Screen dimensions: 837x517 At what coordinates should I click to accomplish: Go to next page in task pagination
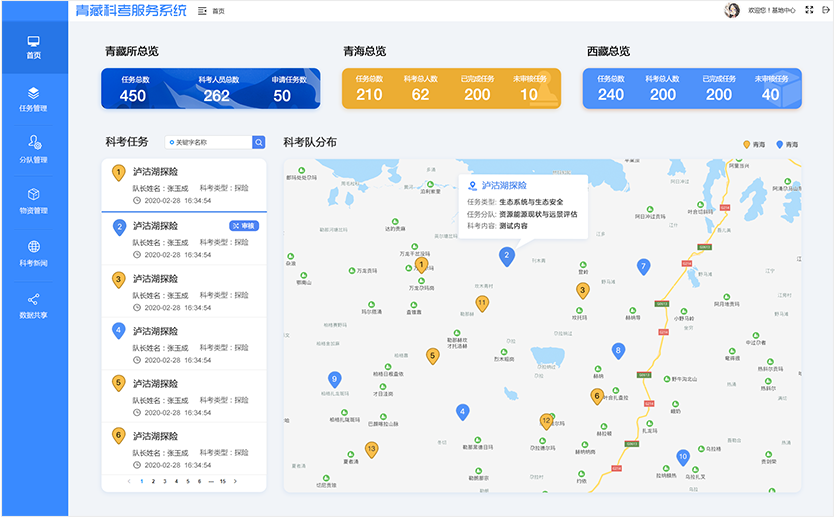(235, 481)
